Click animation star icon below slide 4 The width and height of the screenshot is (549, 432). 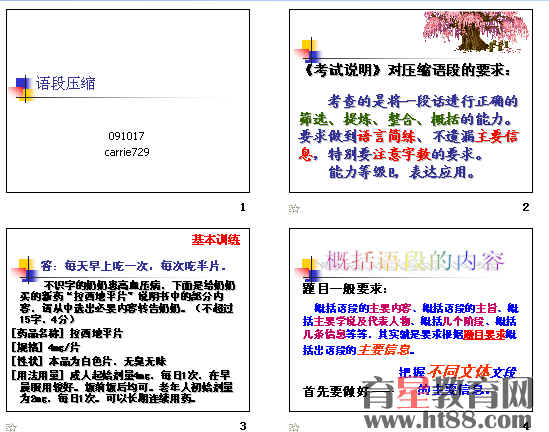coord(294,427)
